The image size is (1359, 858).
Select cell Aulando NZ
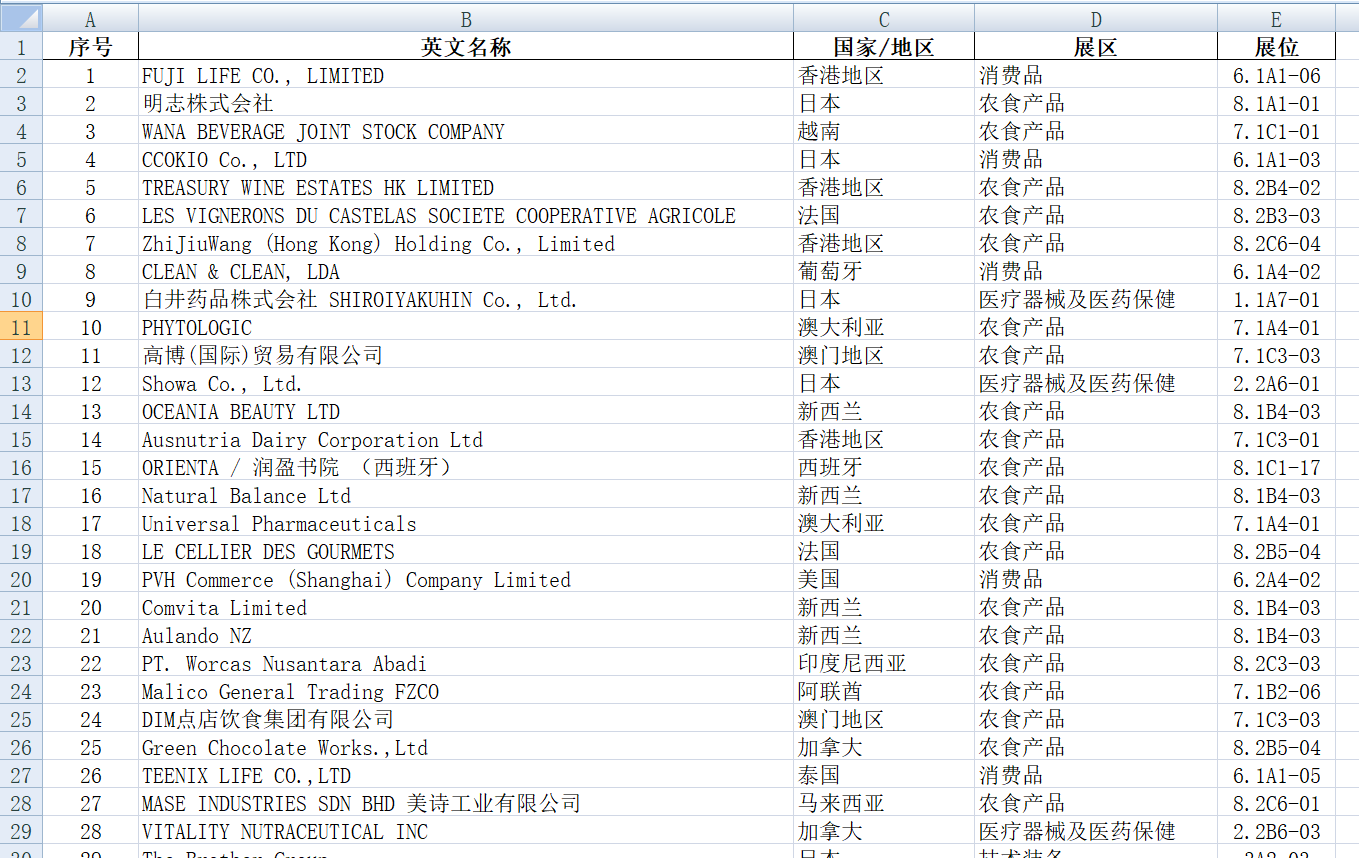coord(466,635)
